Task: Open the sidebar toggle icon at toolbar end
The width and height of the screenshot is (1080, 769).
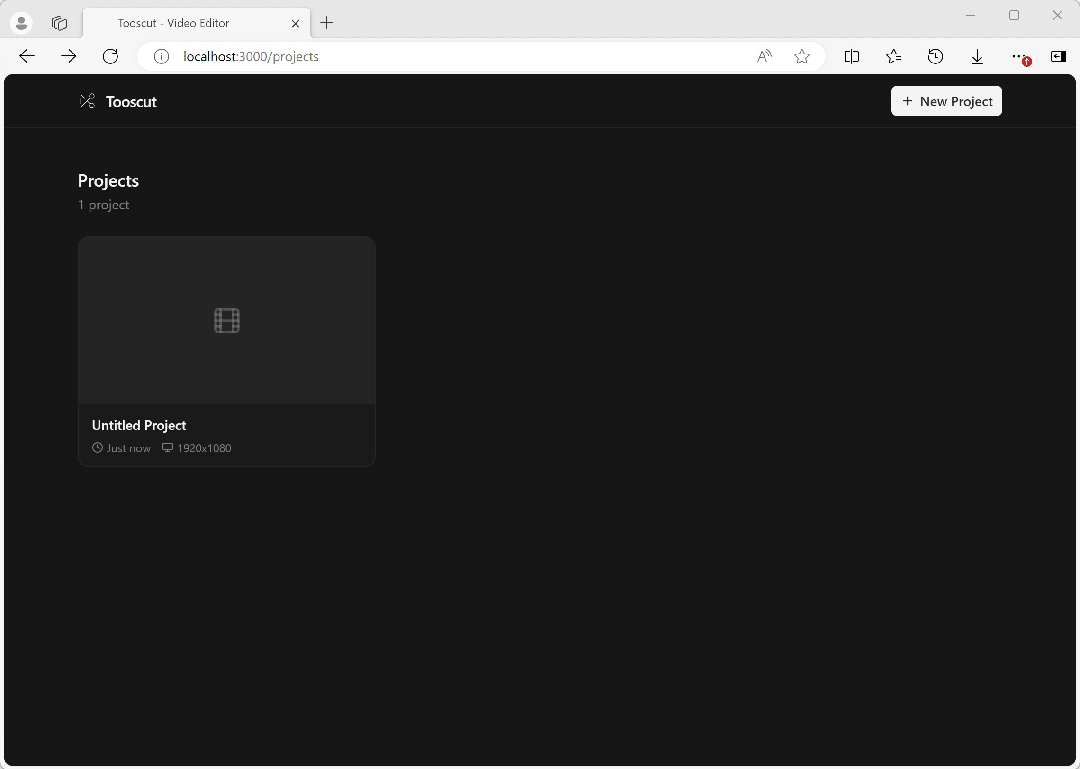Action: click(1059, 57)
